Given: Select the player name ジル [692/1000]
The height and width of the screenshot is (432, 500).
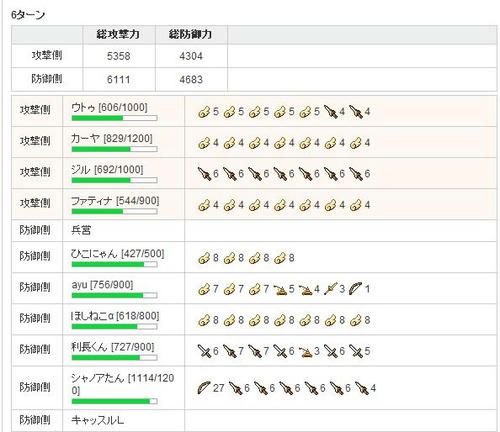Looking at the screenshot, I should (107, 170).
